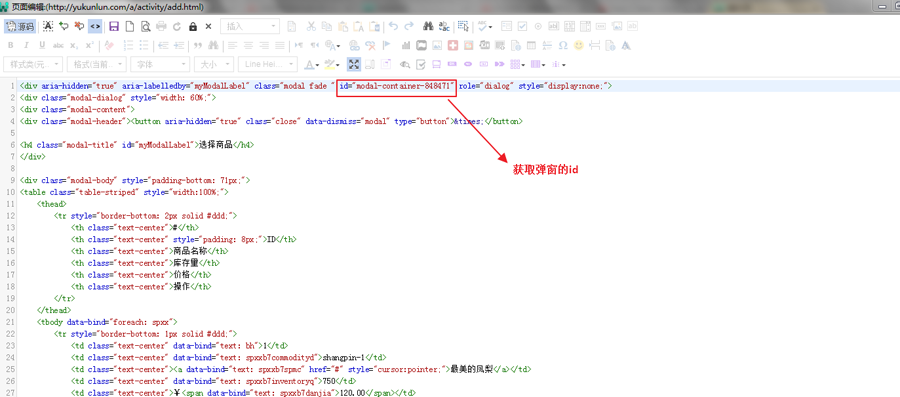
Task: Click the refresh circular arrow icon
Action: point(177,26)
